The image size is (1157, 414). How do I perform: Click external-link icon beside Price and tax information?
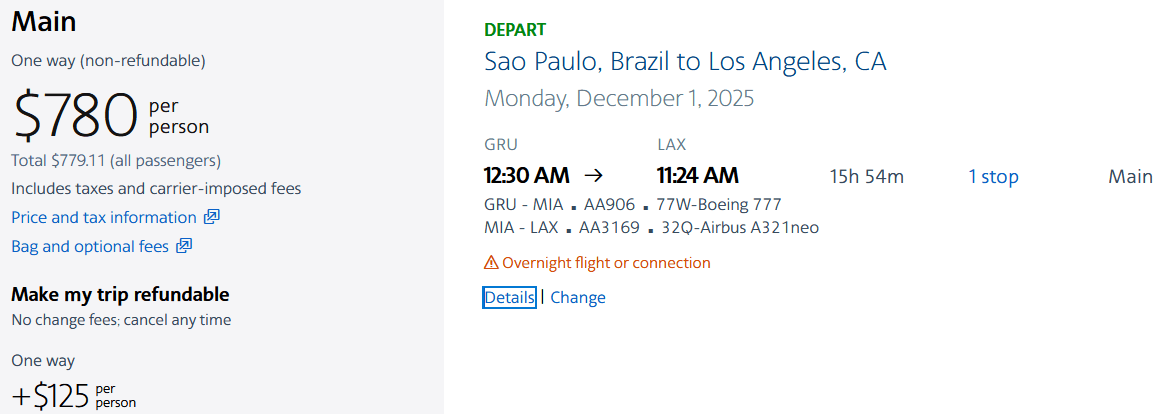(211, 217)
